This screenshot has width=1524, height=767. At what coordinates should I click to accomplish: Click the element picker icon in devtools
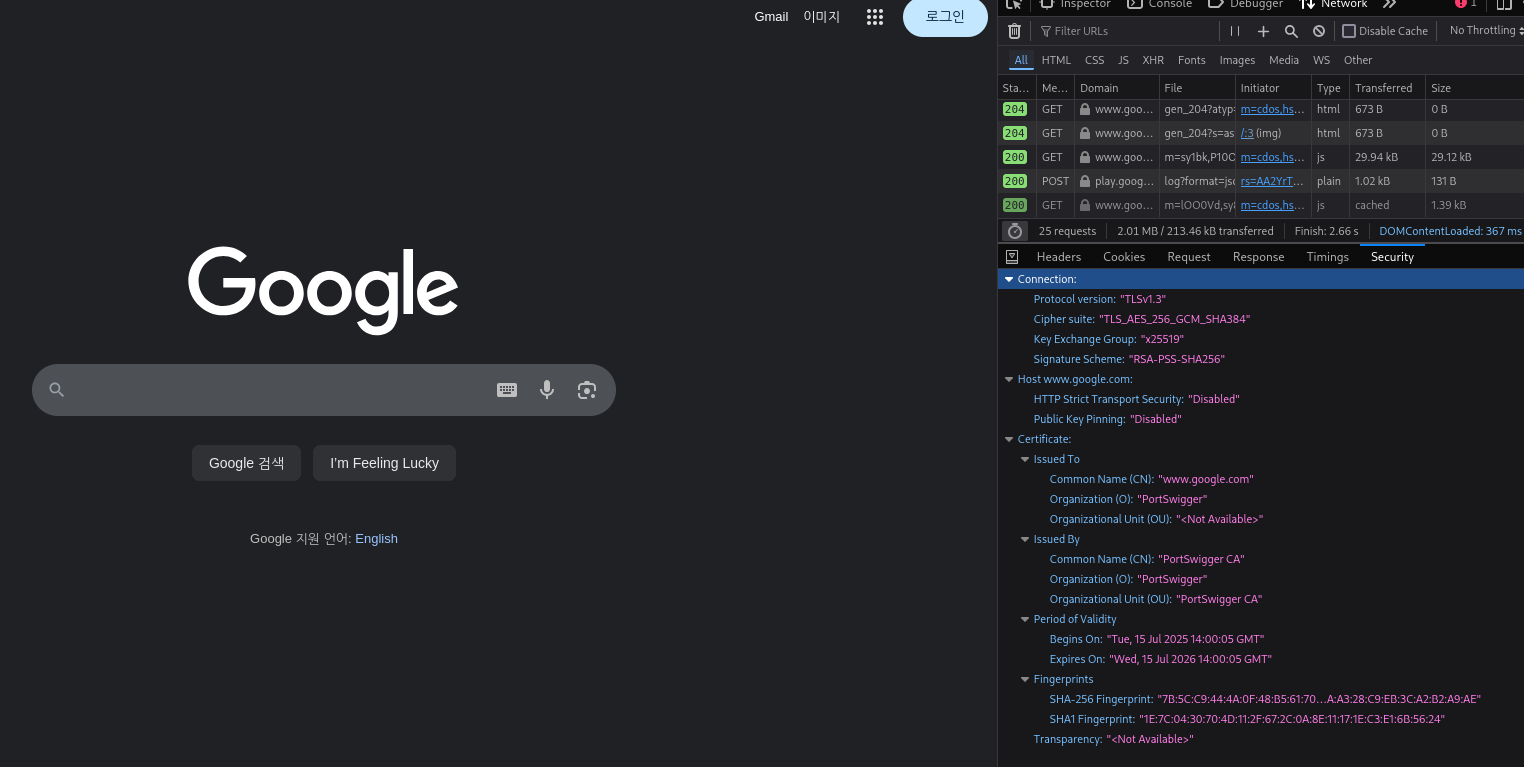point(1014,4)
